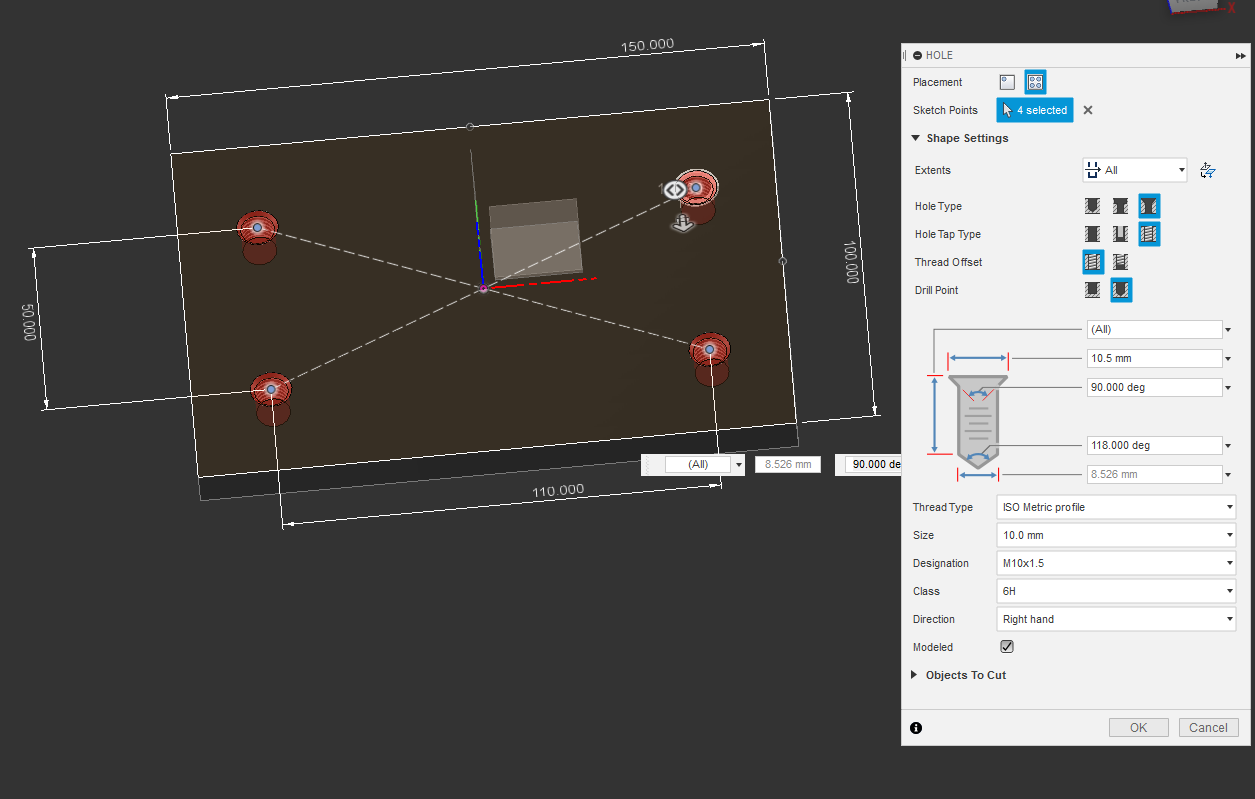The image size is (1255, 799).
Task: Open the Direction 'Right hand' dropdown
Action: coord(1116,619)
